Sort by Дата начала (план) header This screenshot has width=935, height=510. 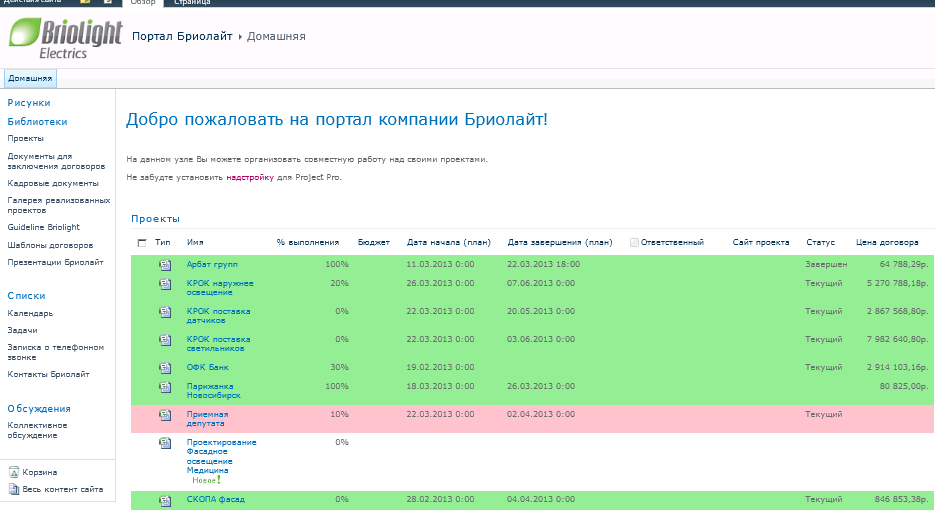coord(448,242)
